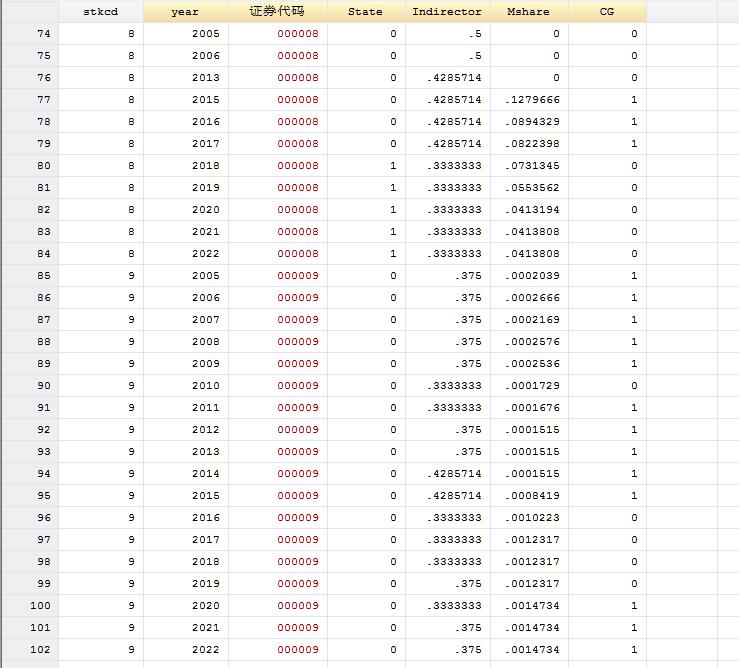Click Mshare value .0002536
The width and height of the screenshot is (739, 668).
coord(529,363)
